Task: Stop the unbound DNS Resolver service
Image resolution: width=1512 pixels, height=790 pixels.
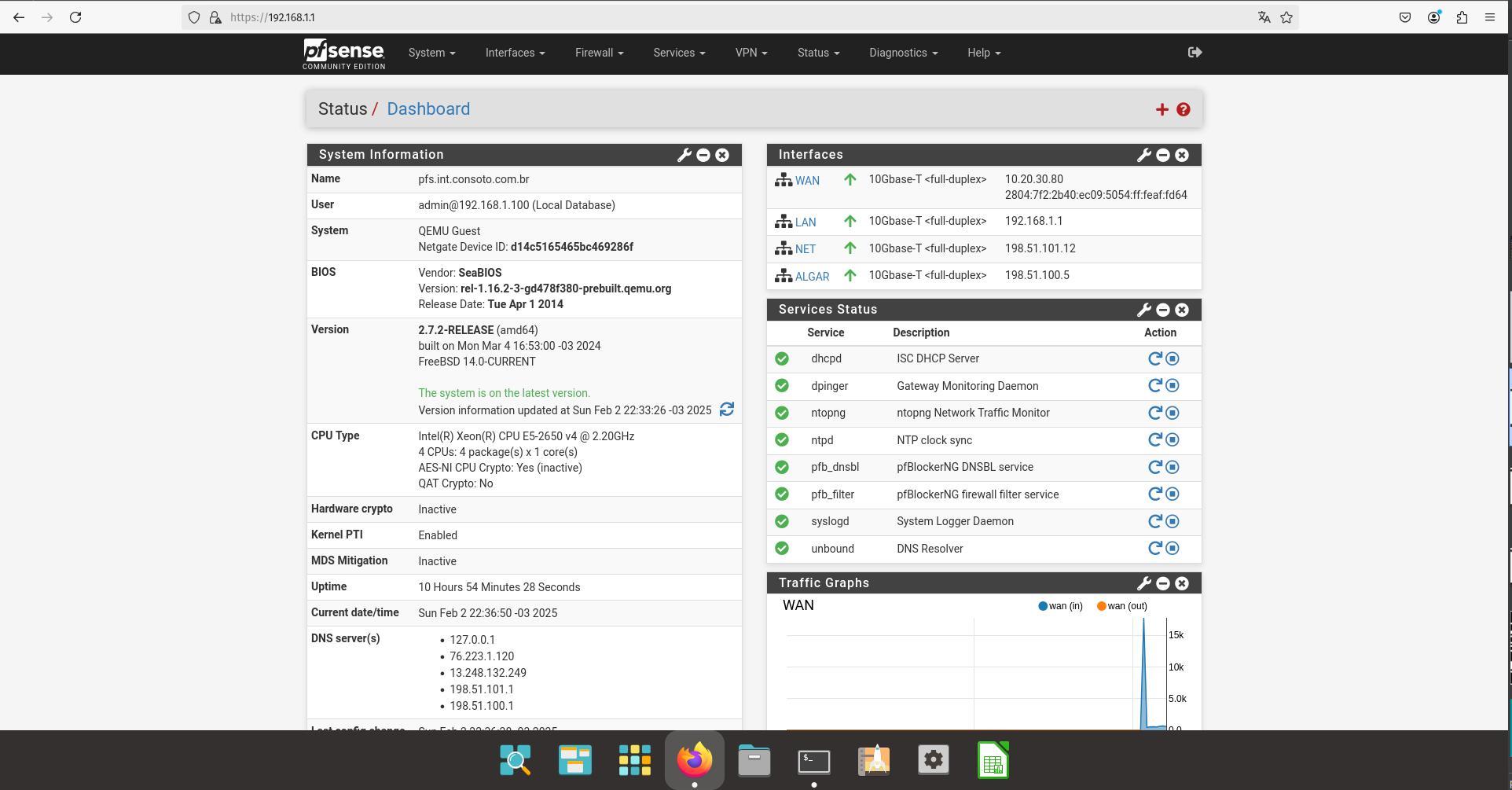Action: 1172,548
